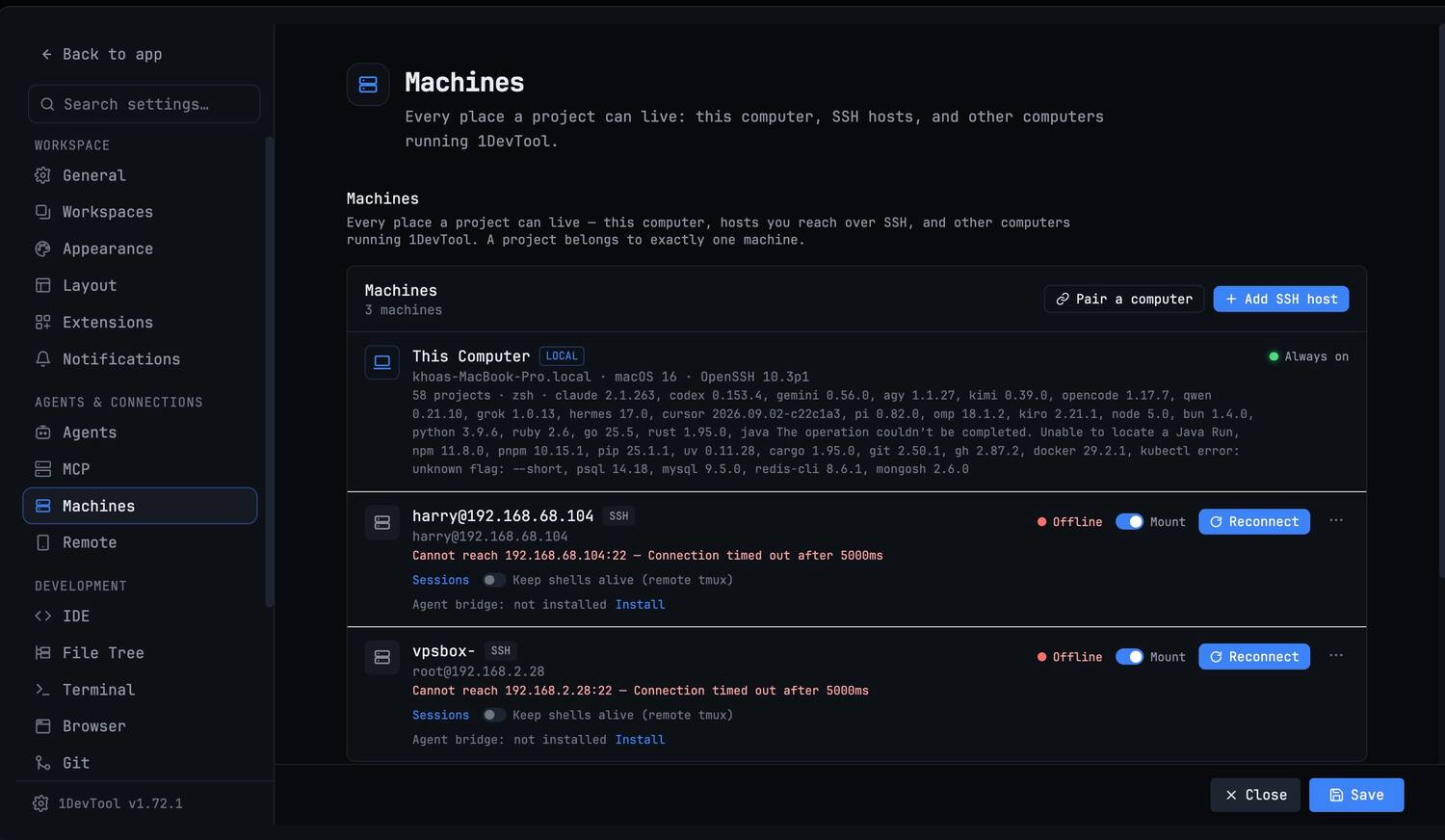Open more options menu for vpsbox-
The image size is (1445, 840).
(1336, 655)
